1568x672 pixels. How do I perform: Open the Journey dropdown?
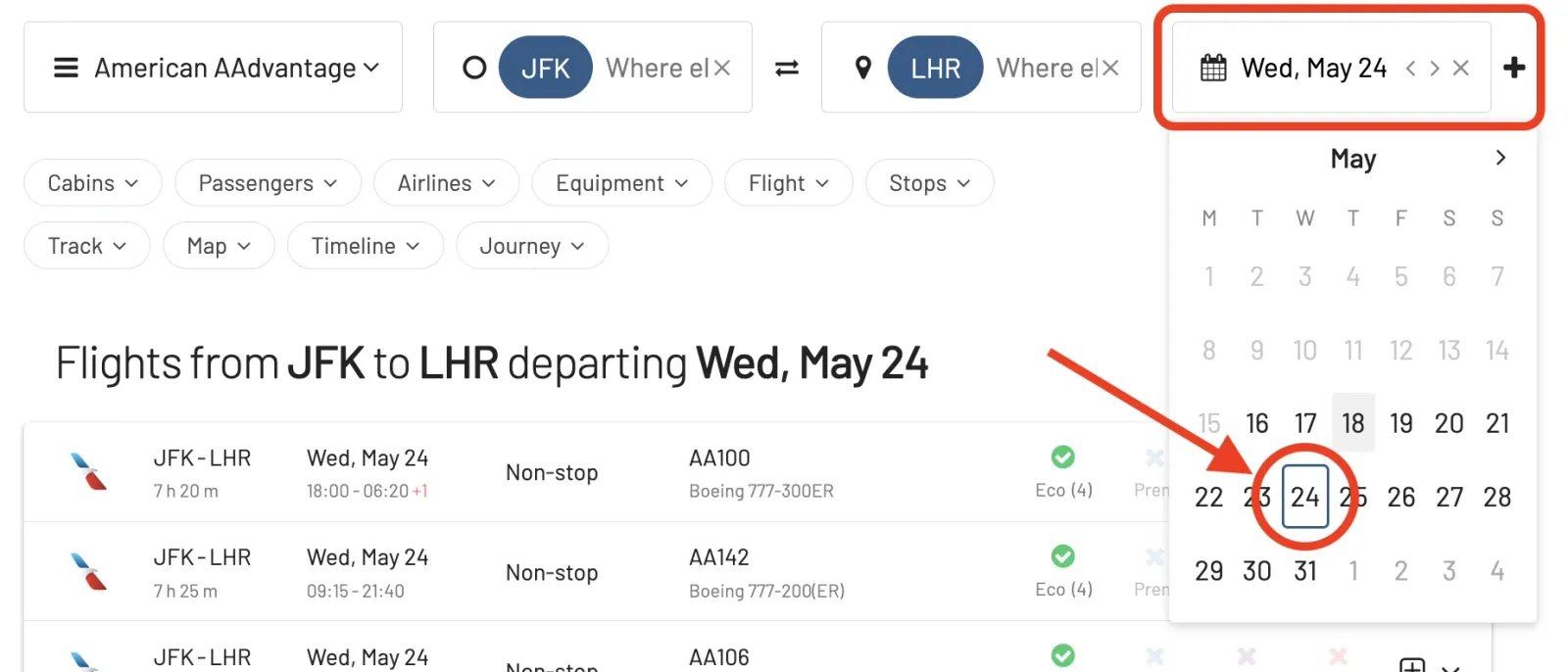(x=531, y=246)
